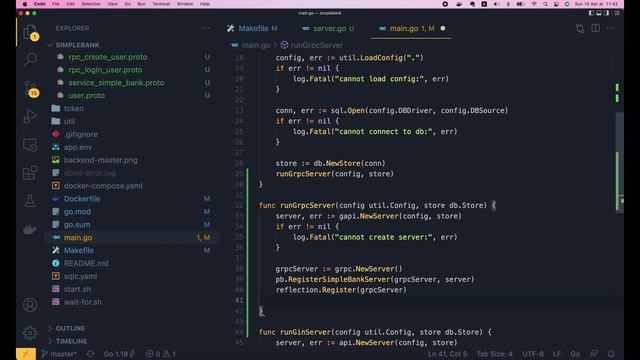
Task: Change LF end of line sequence
Action: pyautogui.click(x=557, y=354)
